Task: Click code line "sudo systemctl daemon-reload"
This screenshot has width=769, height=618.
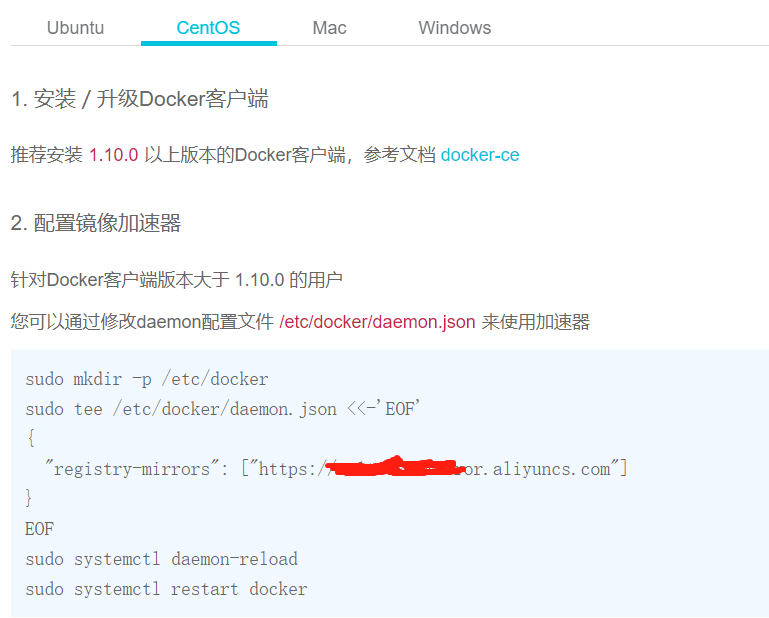Action: coord(161,559)
